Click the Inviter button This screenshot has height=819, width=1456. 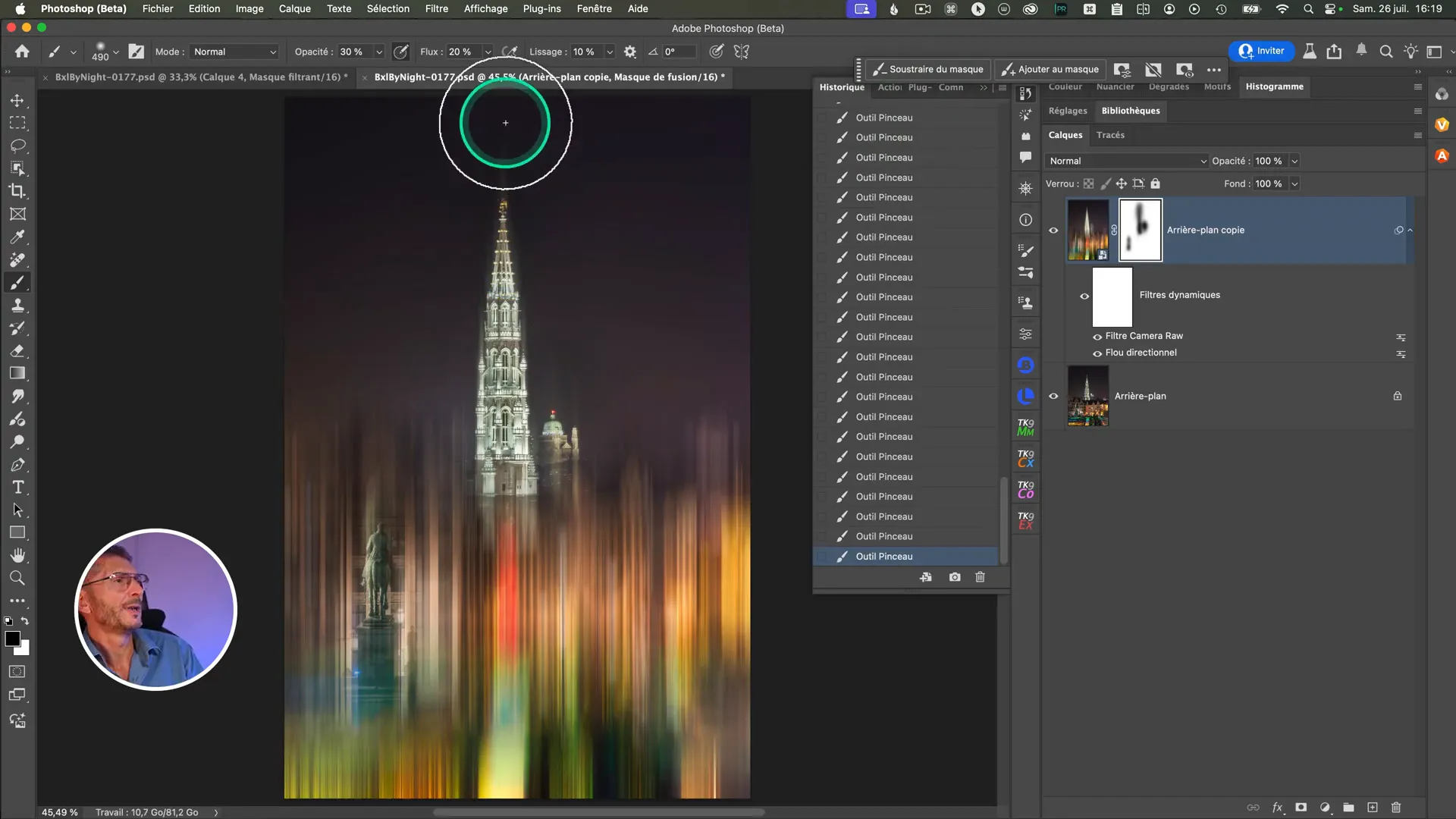tap(1261, 51)
